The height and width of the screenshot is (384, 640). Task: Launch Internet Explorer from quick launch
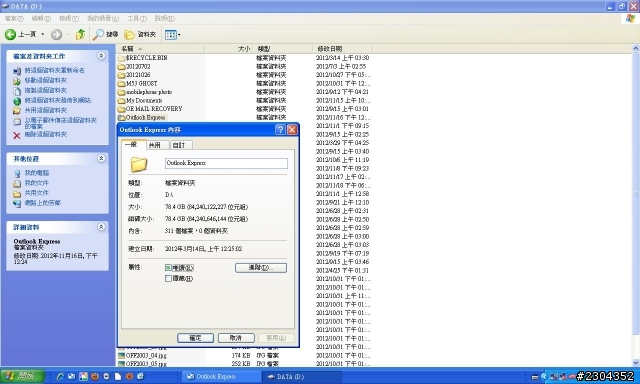coord(60,376)
